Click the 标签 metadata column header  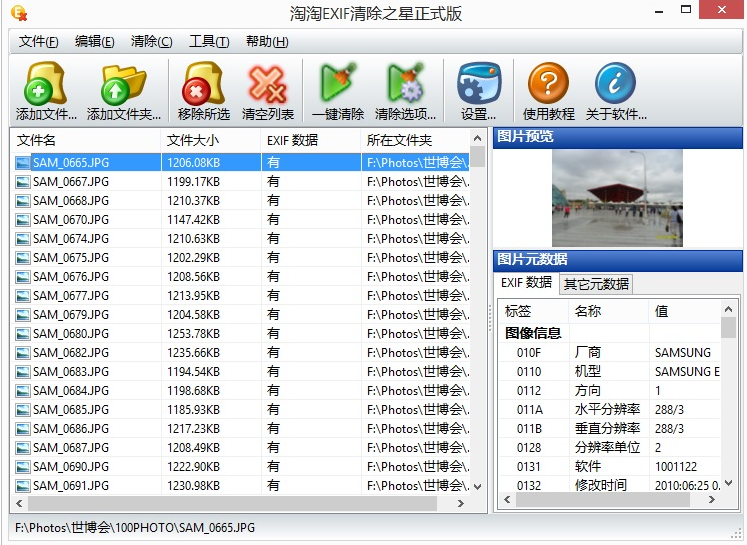coord(534,312)
